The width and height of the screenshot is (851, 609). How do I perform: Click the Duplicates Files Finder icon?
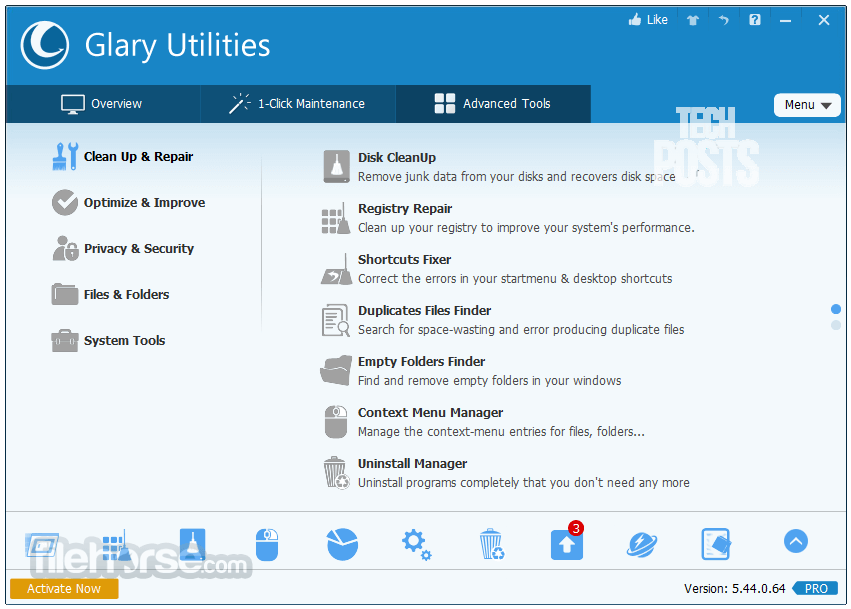click(x=336, y=320)
